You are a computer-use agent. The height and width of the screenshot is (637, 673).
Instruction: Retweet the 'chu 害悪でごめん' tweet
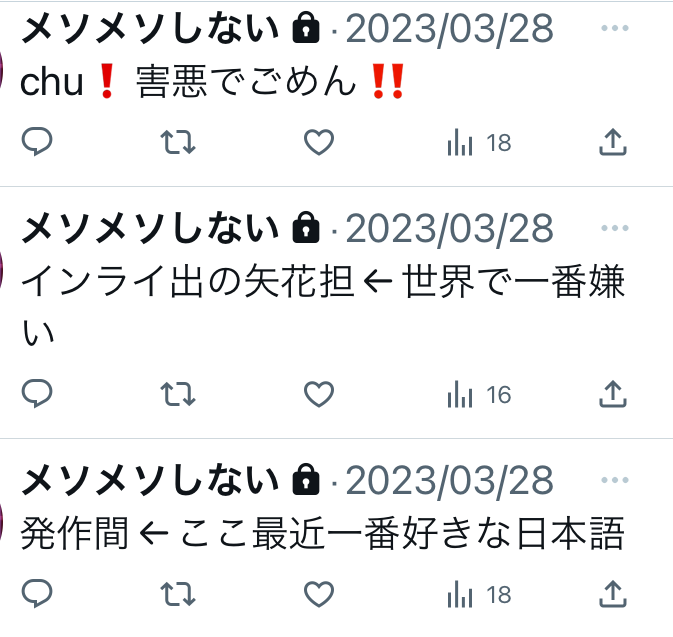(178, 142)
